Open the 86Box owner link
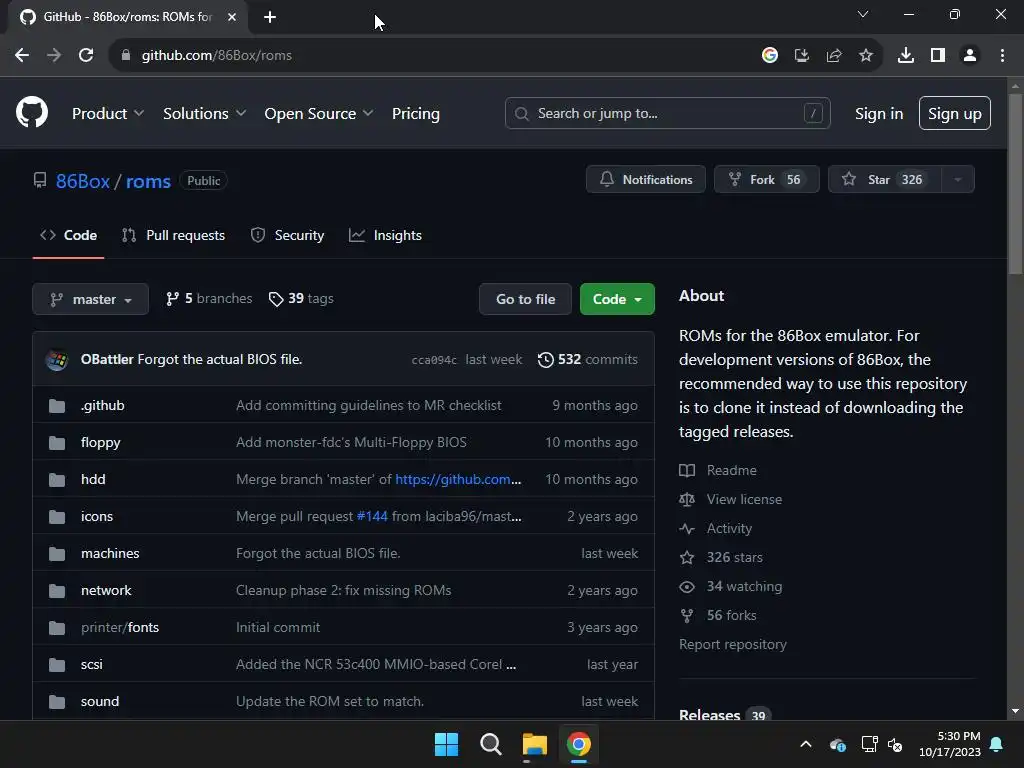The height and width of the screenshot is (768, 1024). 83,181
